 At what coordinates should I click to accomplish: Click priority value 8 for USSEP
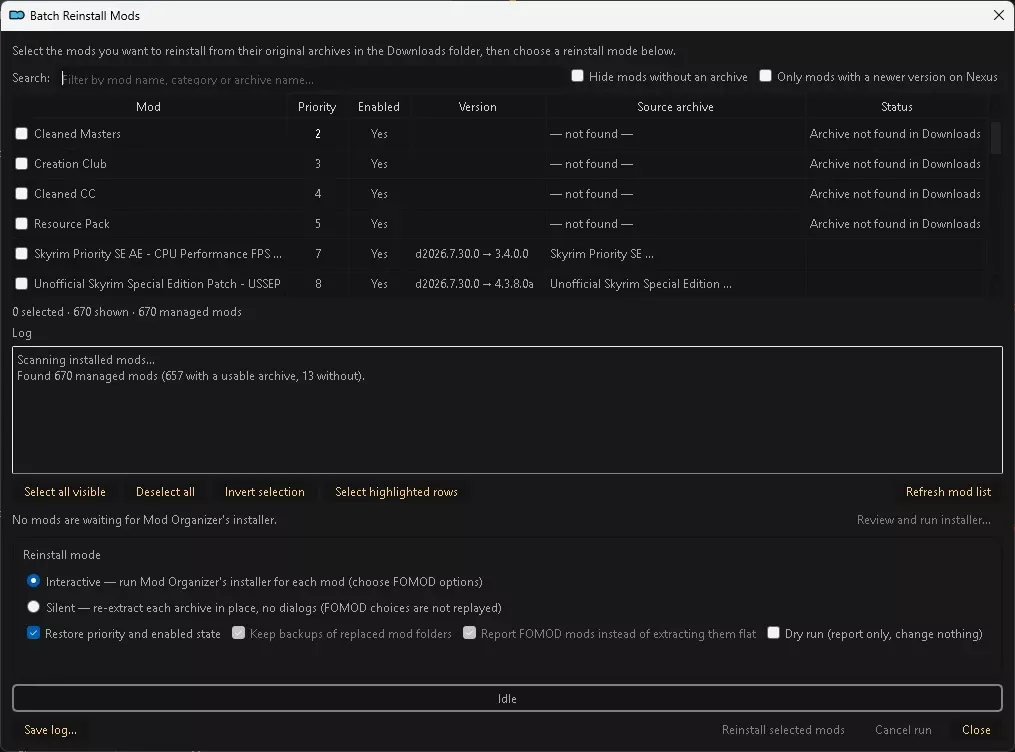[x=318, y=283]
